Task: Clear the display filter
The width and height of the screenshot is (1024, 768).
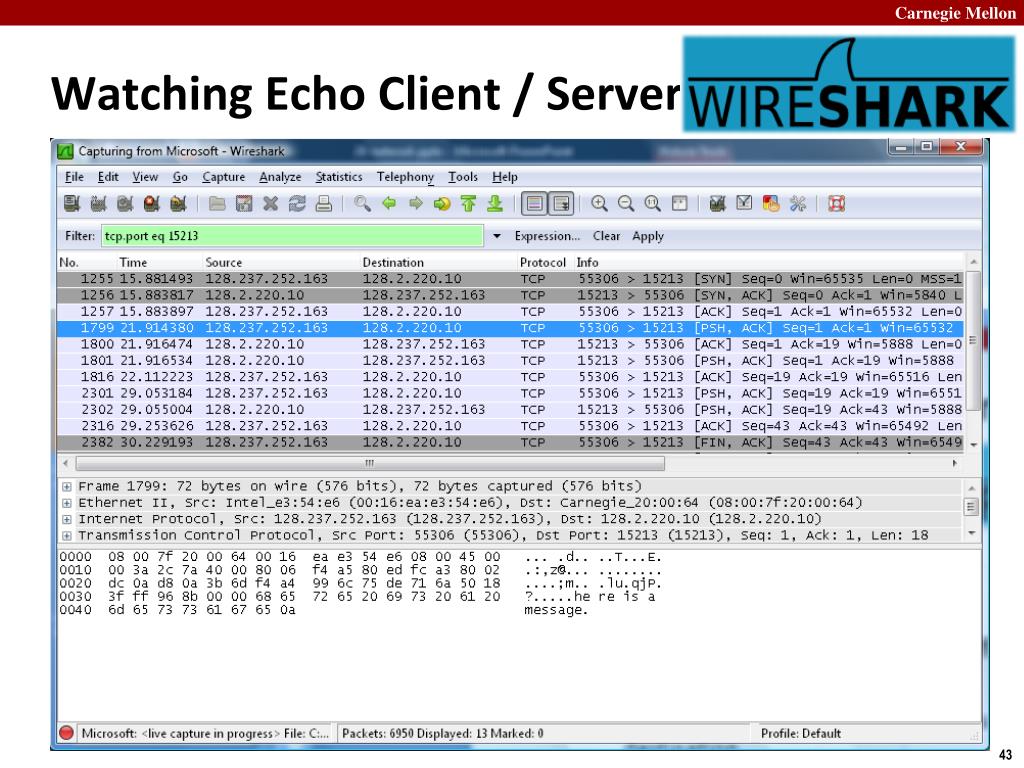Action: click(x=606, y=236)
